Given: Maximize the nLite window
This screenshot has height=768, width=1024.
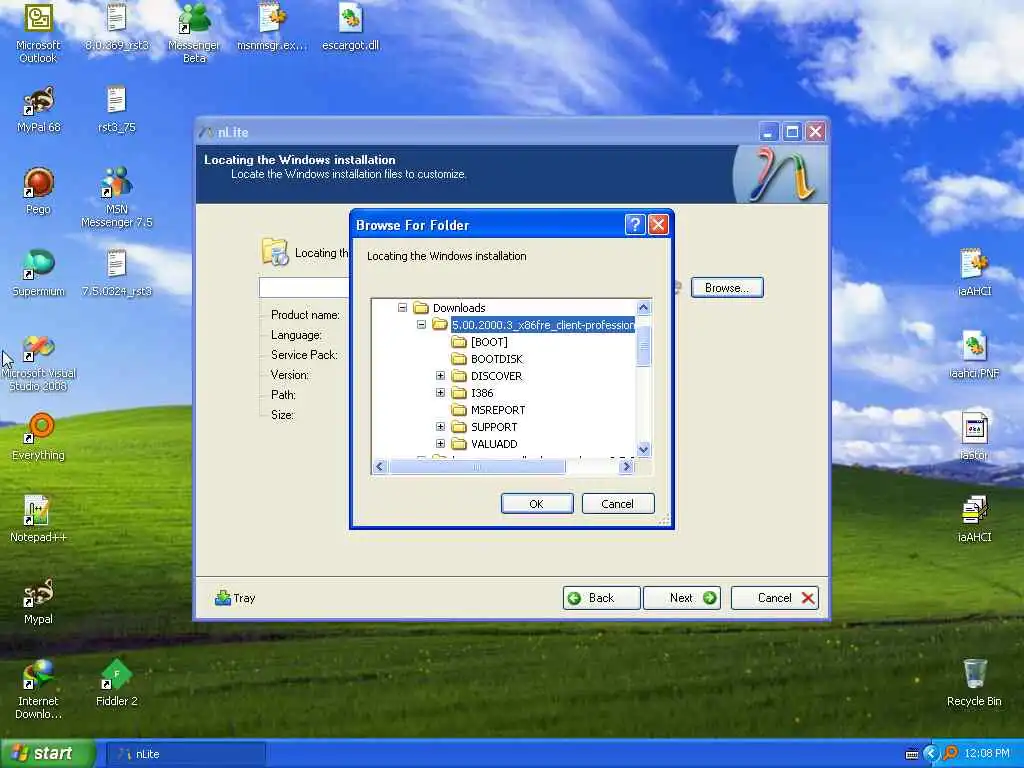Looking at the screenshot, I should (x=792, y=132).
